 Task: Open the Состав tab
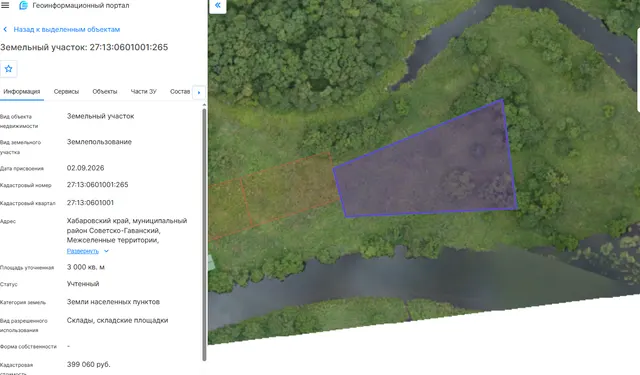[x=180, y=91]
